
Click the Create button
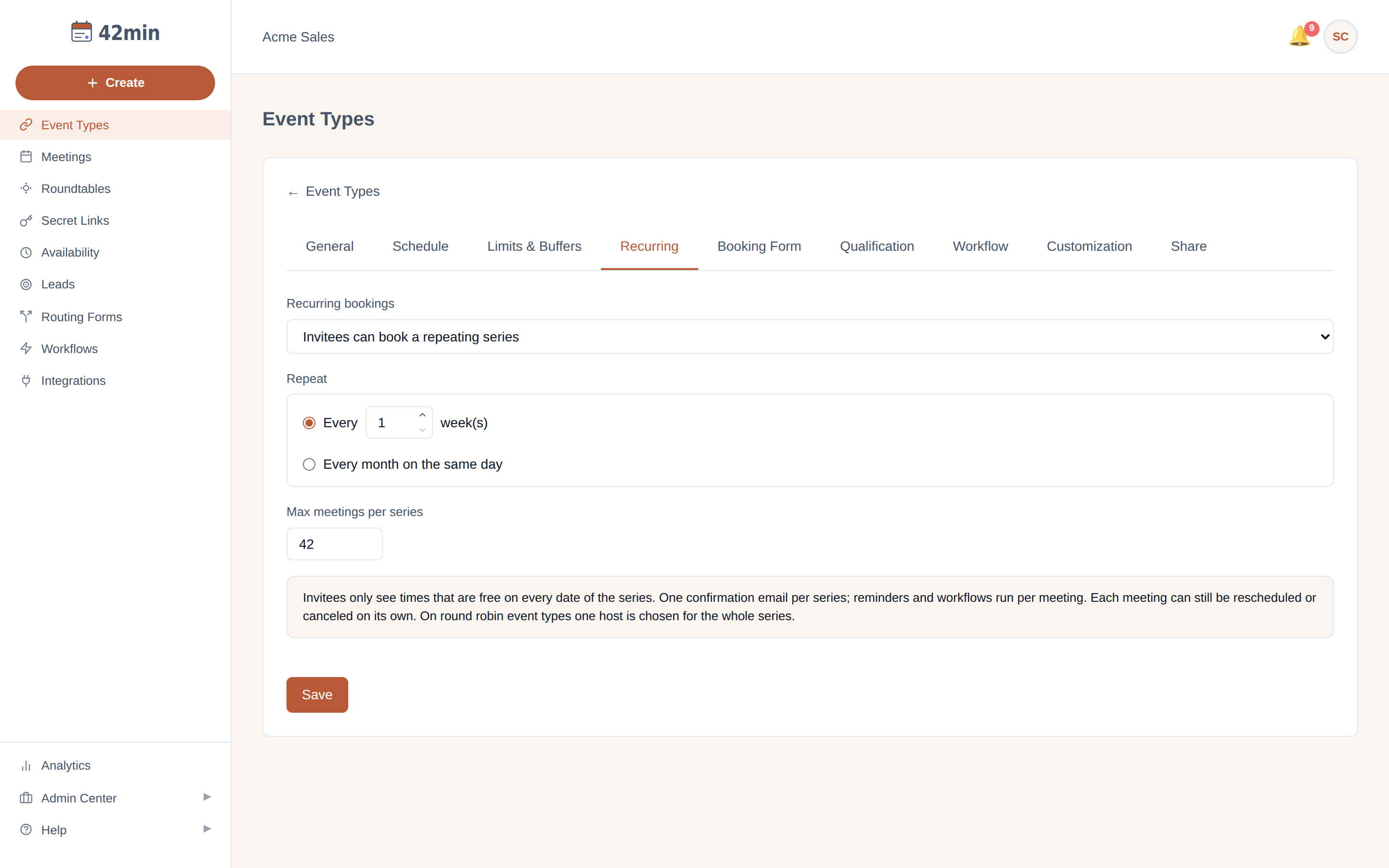click(115, 82)
